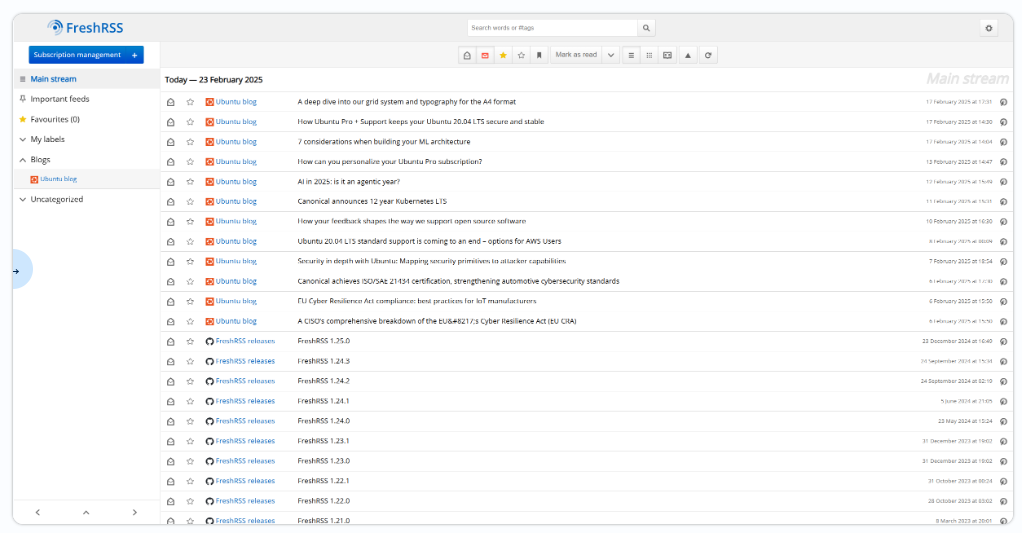Screen dimensions: 1022x533
Task: Switch to reader view icon
Action: 667,55
